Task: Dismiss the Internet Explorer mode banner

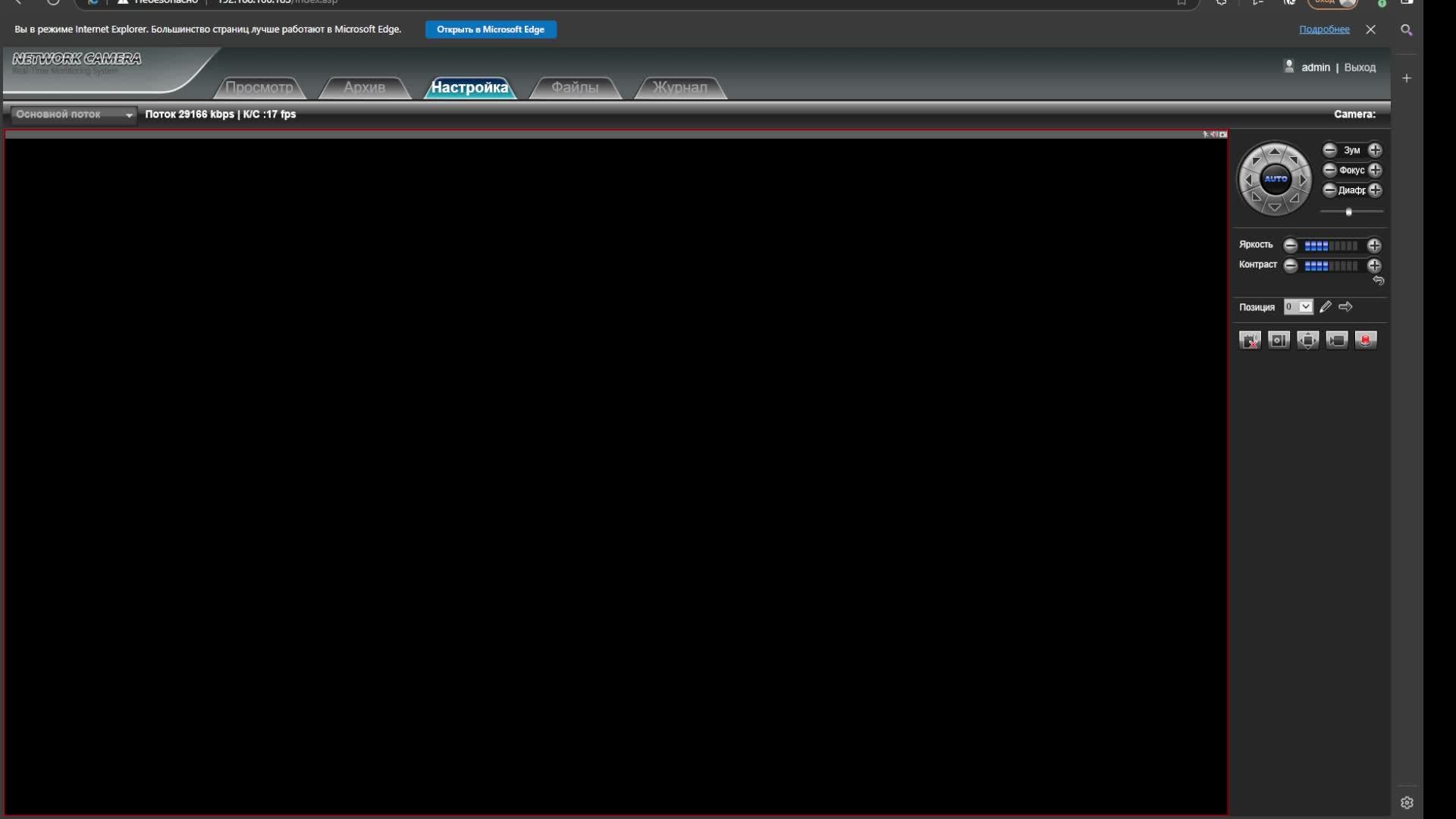Action: click(x=1370, y=30)
